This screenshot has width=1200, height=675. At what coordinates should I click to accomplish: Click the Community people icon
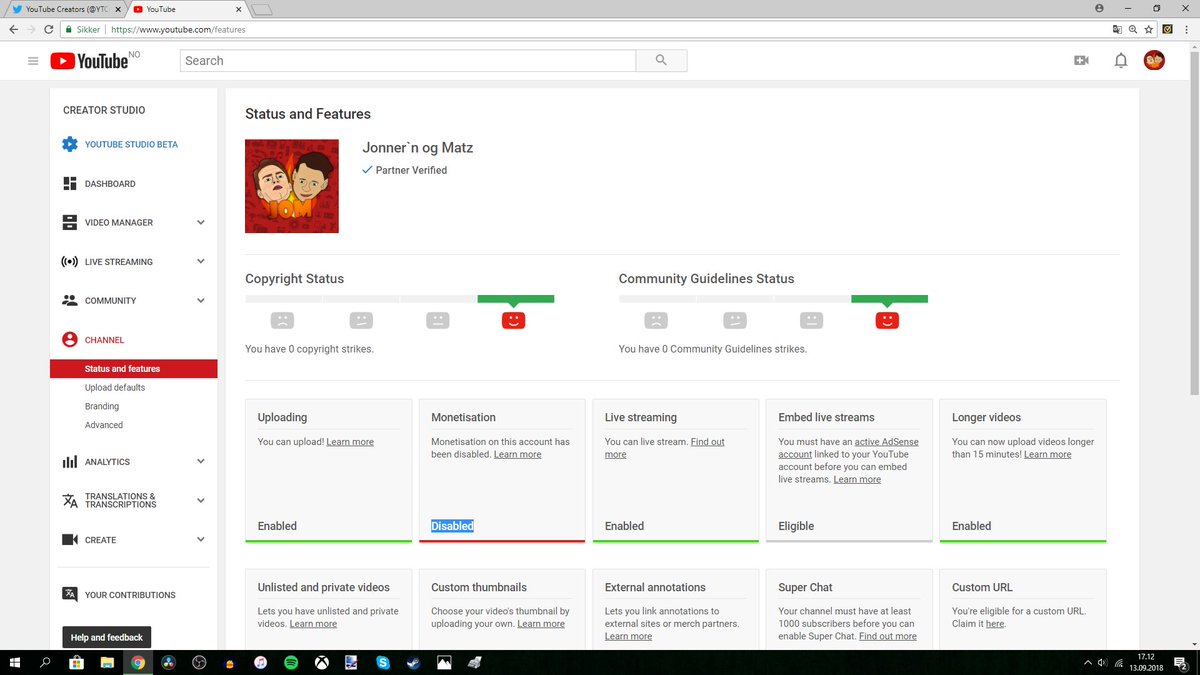(x=70, y=300)
